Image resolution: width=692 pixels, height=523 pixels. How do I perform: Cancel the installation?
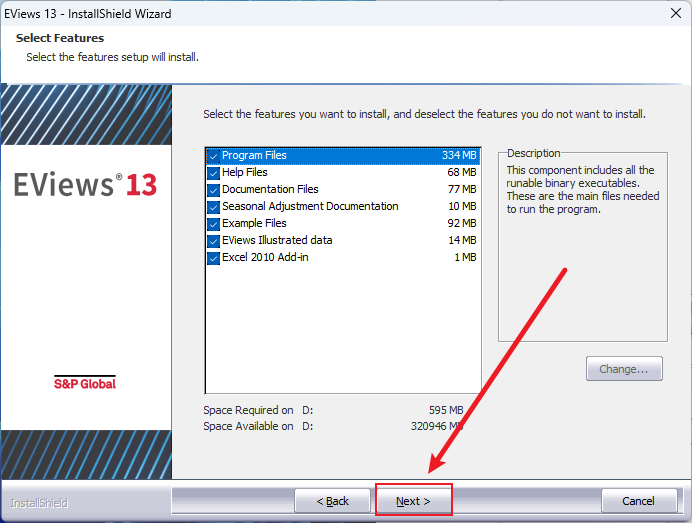(x=639, y=501)
